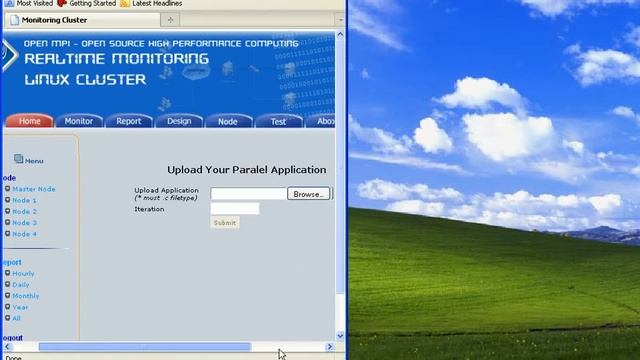
Task: View the Year report link
Action: point(20,307)
